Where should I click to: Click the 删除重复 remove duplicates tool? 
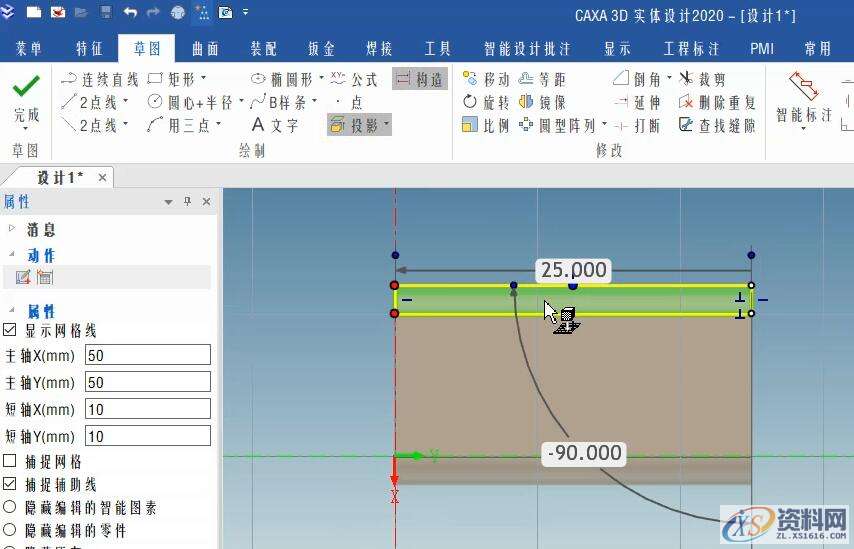point(717,102)
